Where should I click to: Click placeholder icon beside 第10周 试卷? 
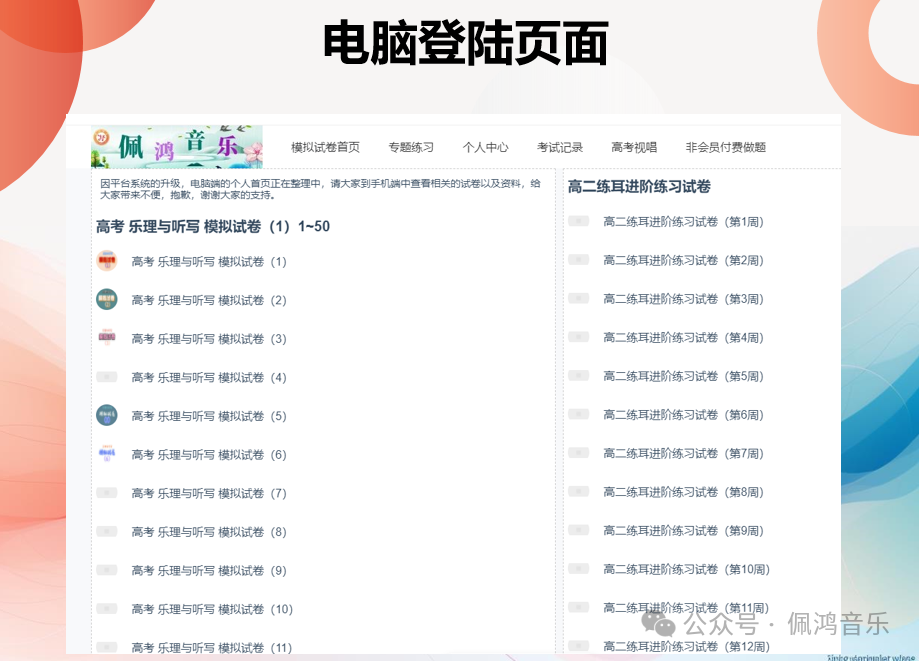pos(578,568)
